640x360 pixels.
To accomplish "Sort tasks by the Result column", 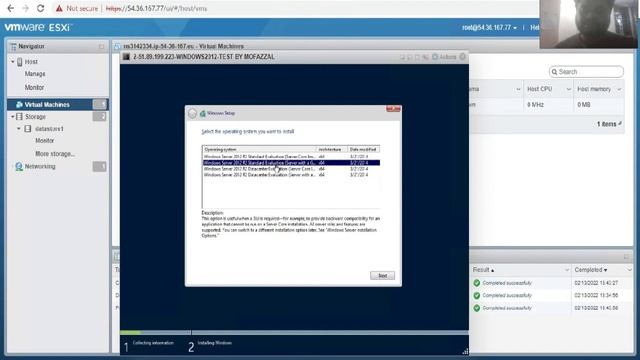I will pyautogui.click(x=483, y=270).
